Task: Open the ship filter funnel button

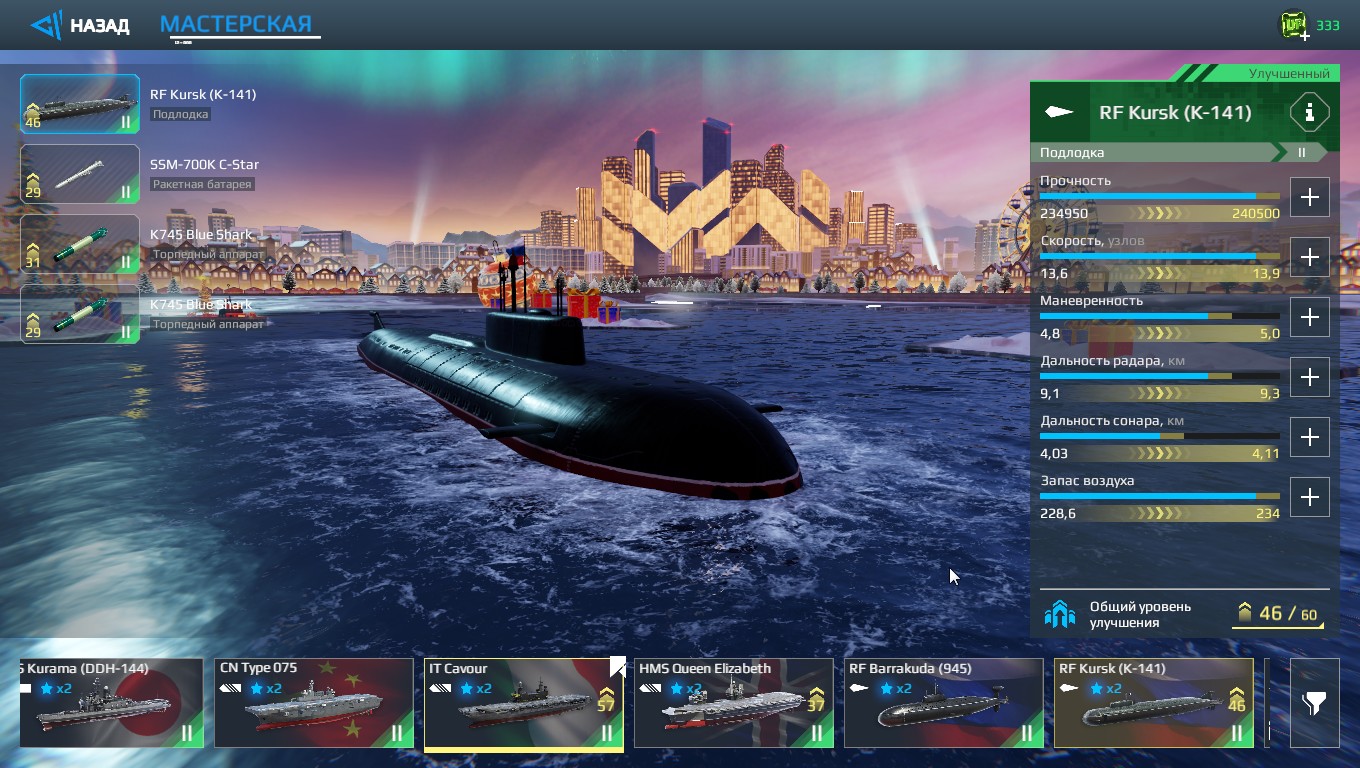Action: [1314, 703]
